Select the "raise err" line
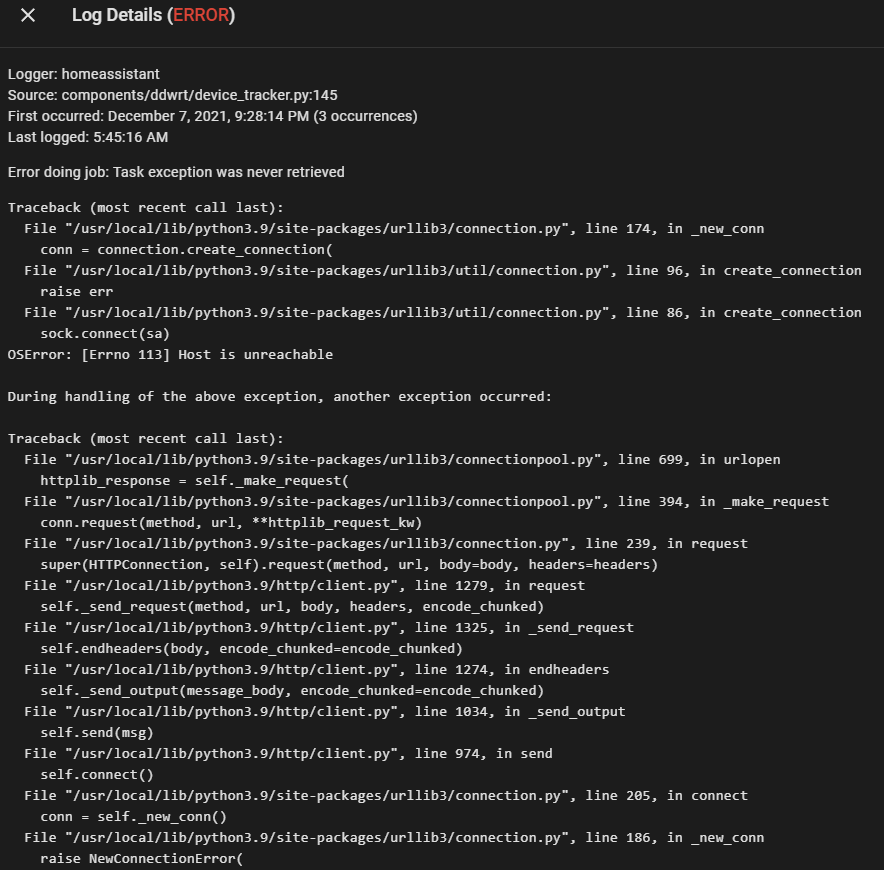This screenshot has width=884, height=870. click(x=76, y=291)
